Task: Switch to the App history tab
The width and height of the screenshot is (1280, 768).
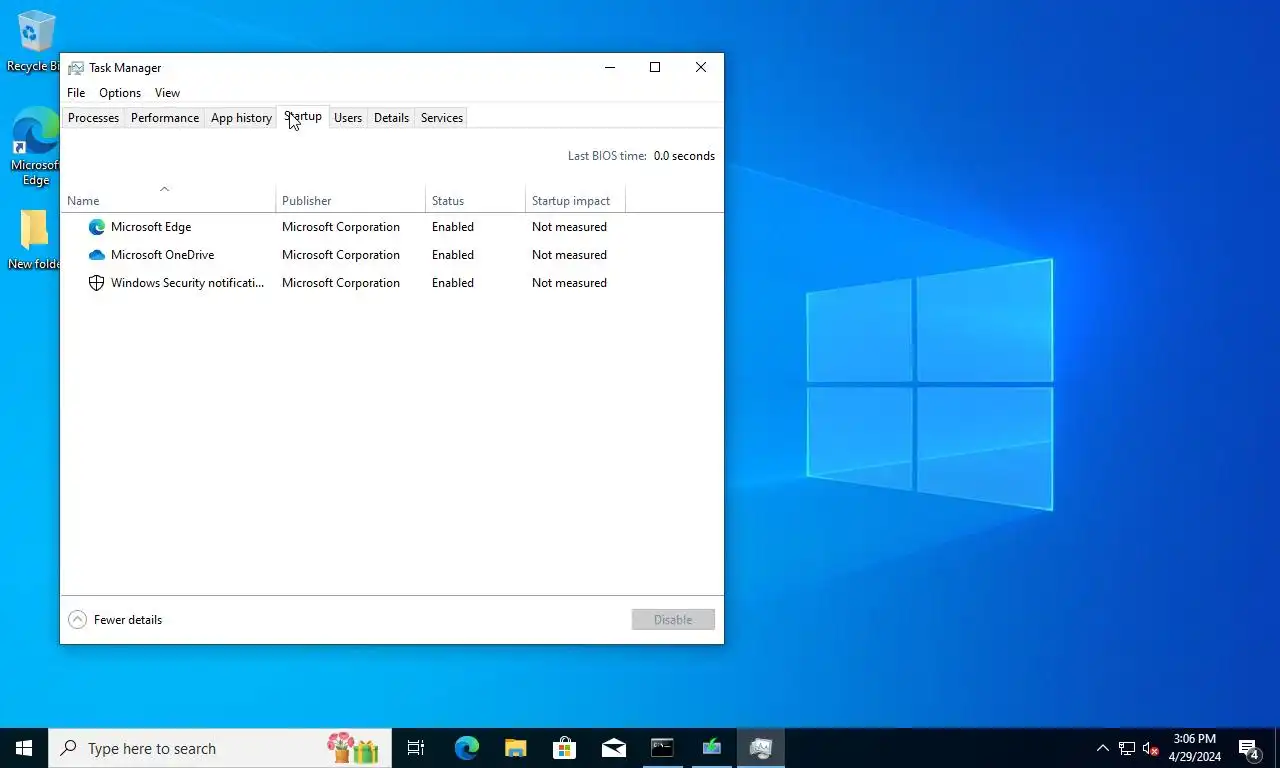Action: (241, 118)
